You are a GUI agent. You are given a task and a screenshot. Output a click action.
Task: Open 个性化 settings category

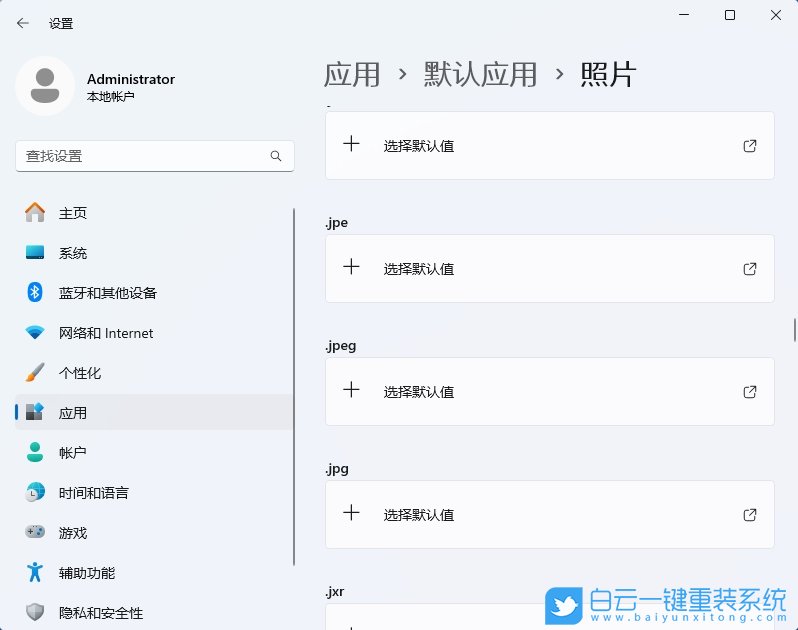(x=154, y=373)
